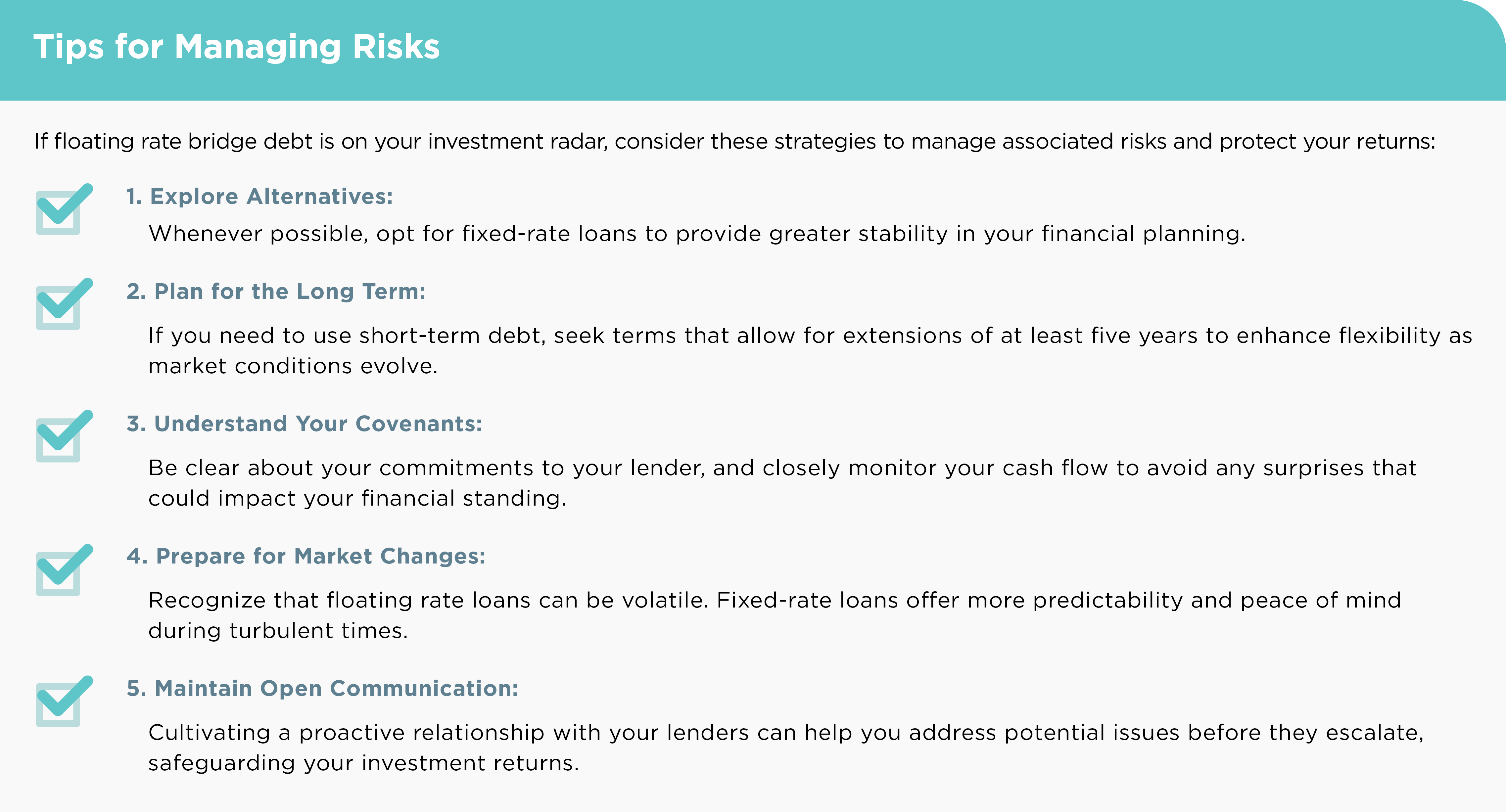Select the 2. Plan for the Long Term heading
Image resolution: width=1506 pixels, height=812 pixels.
[x=276, y=291]
